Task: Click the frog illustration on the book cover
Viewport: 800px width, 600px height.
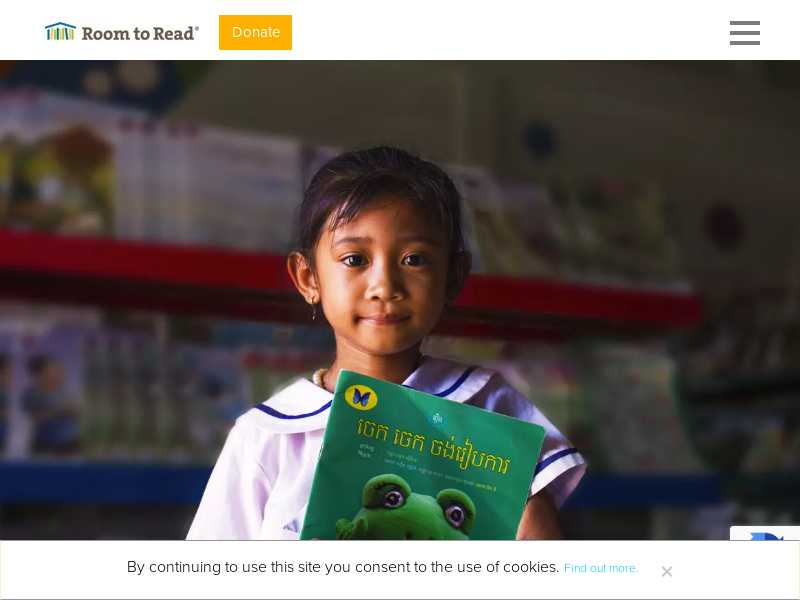Action: [408, 508]
